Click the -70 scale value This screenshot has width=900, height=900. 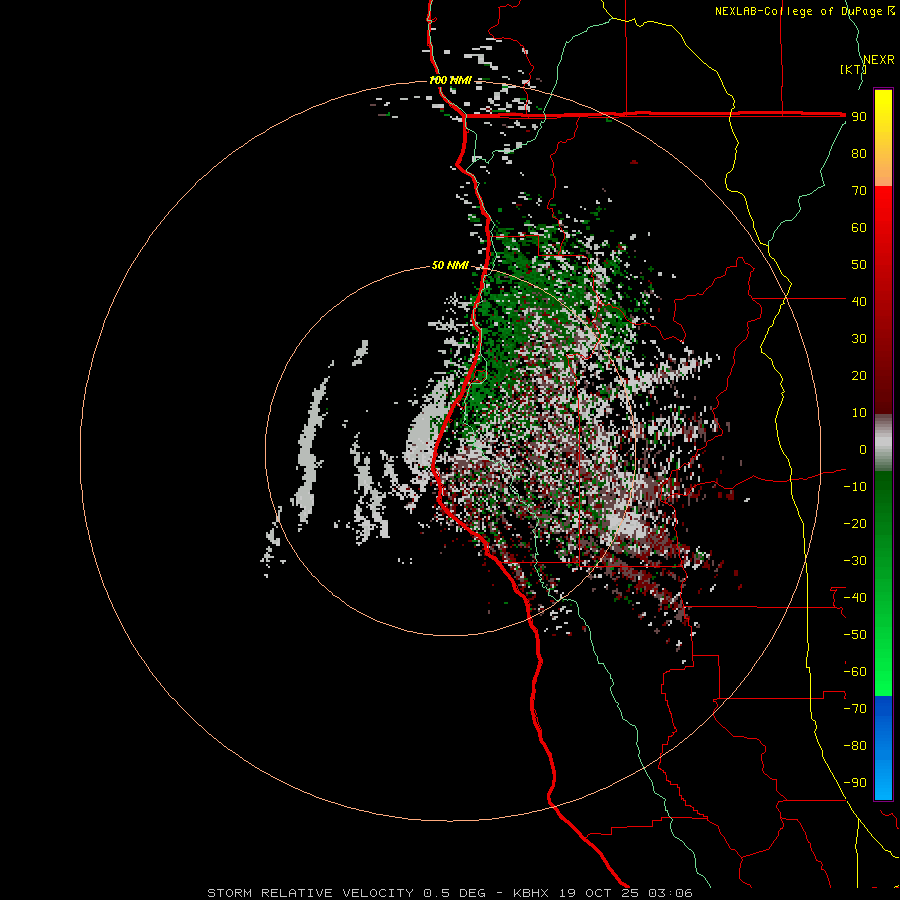click(855, 709)
